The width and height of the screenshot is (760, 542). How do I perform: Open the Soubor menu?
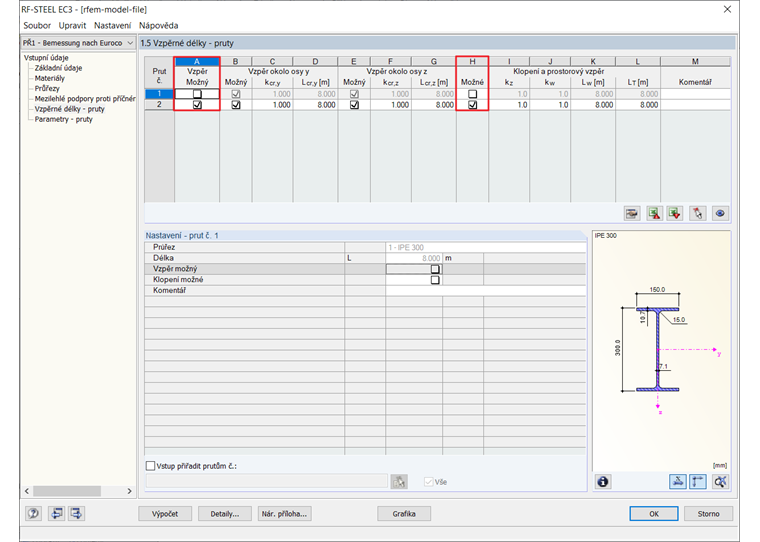[37, 25]
